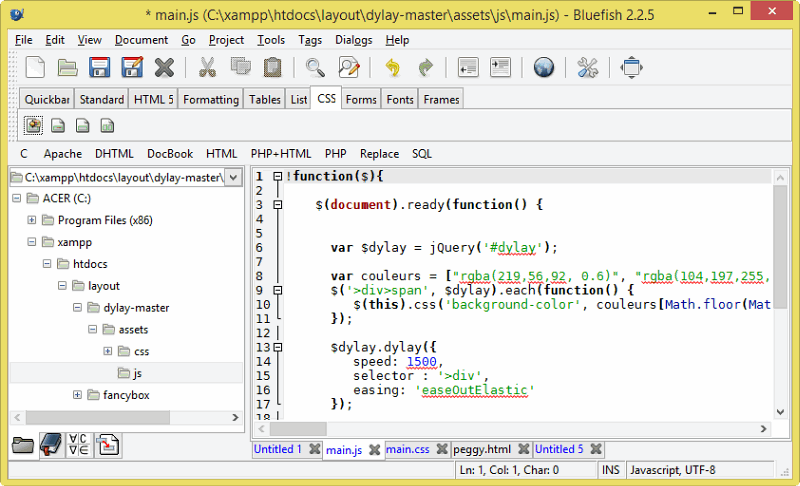Create a new file with the toolbar icon
Viewport: 800px width, 486px height.
tap(35, 67)
